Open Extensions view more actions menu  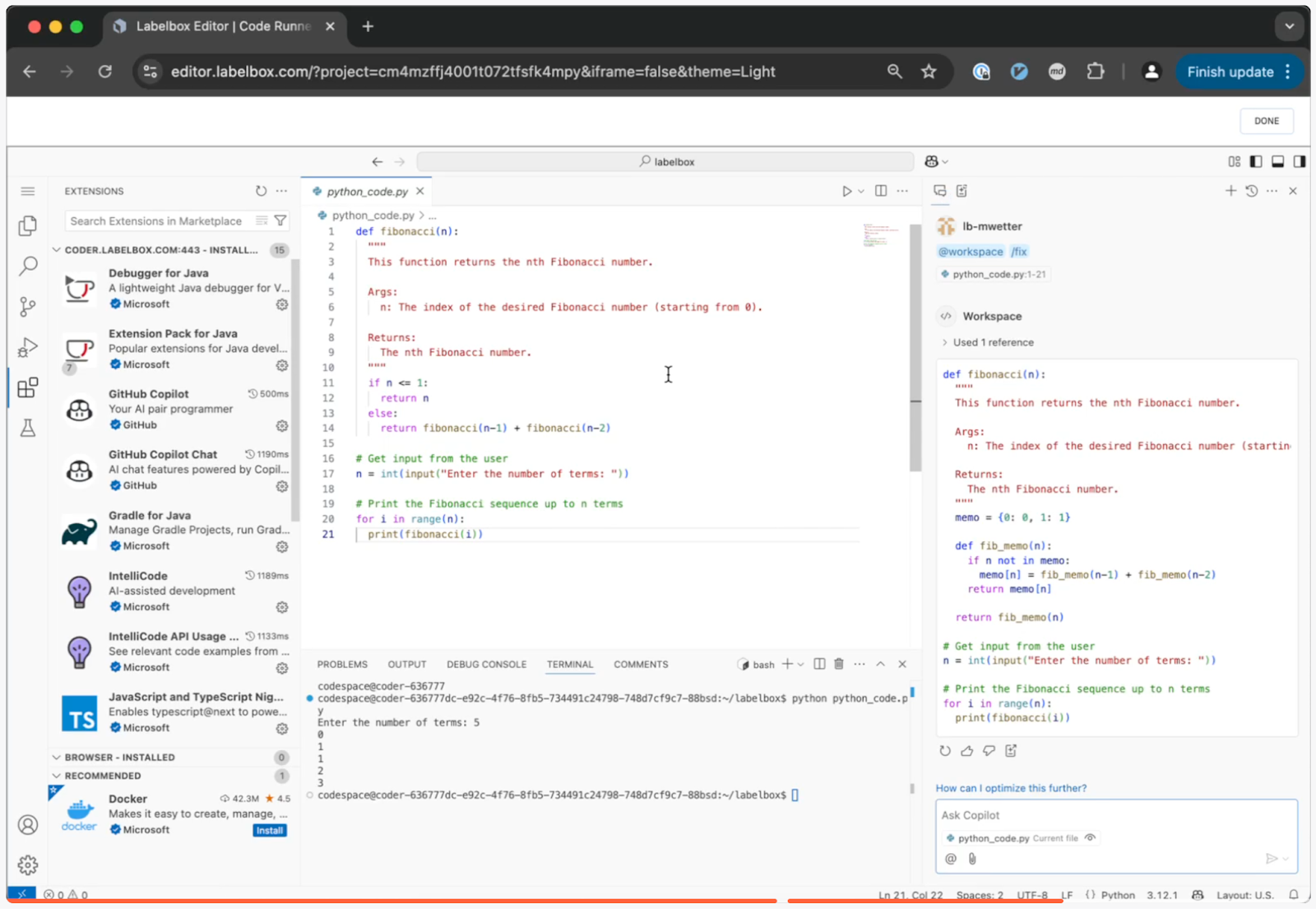click(x=282, y=191)
